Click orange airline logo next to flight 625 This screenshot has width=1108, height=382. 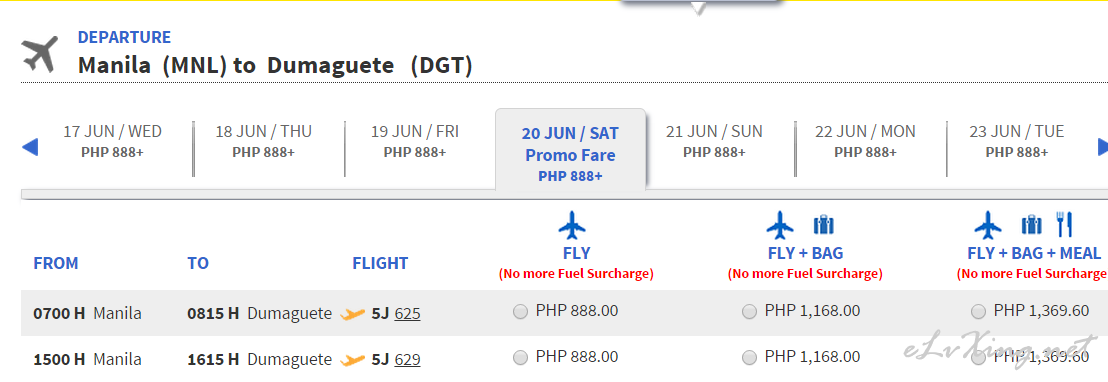(353, 314)
